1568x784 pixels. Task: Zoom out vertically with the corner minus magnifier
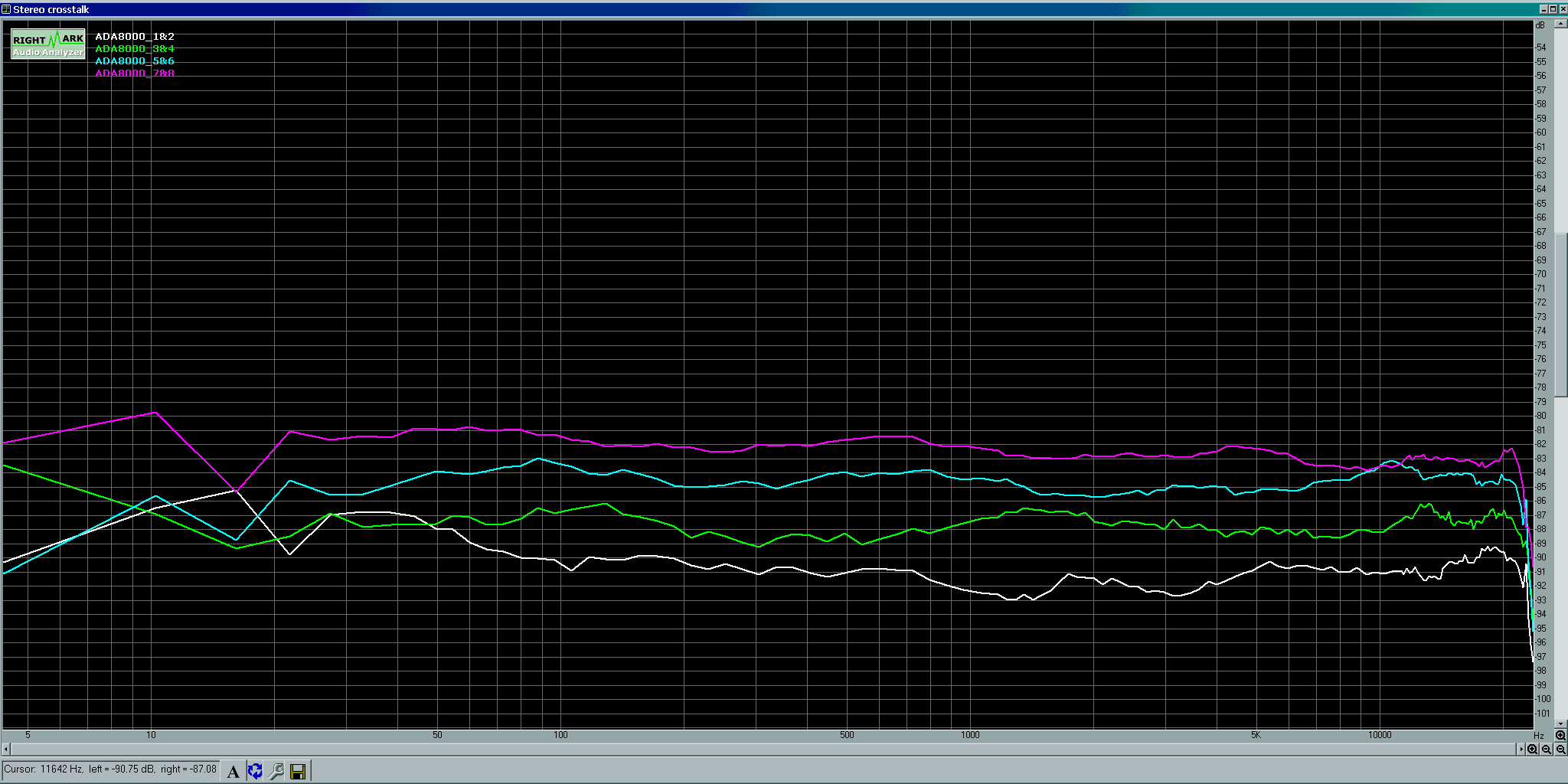(1560, 750)
